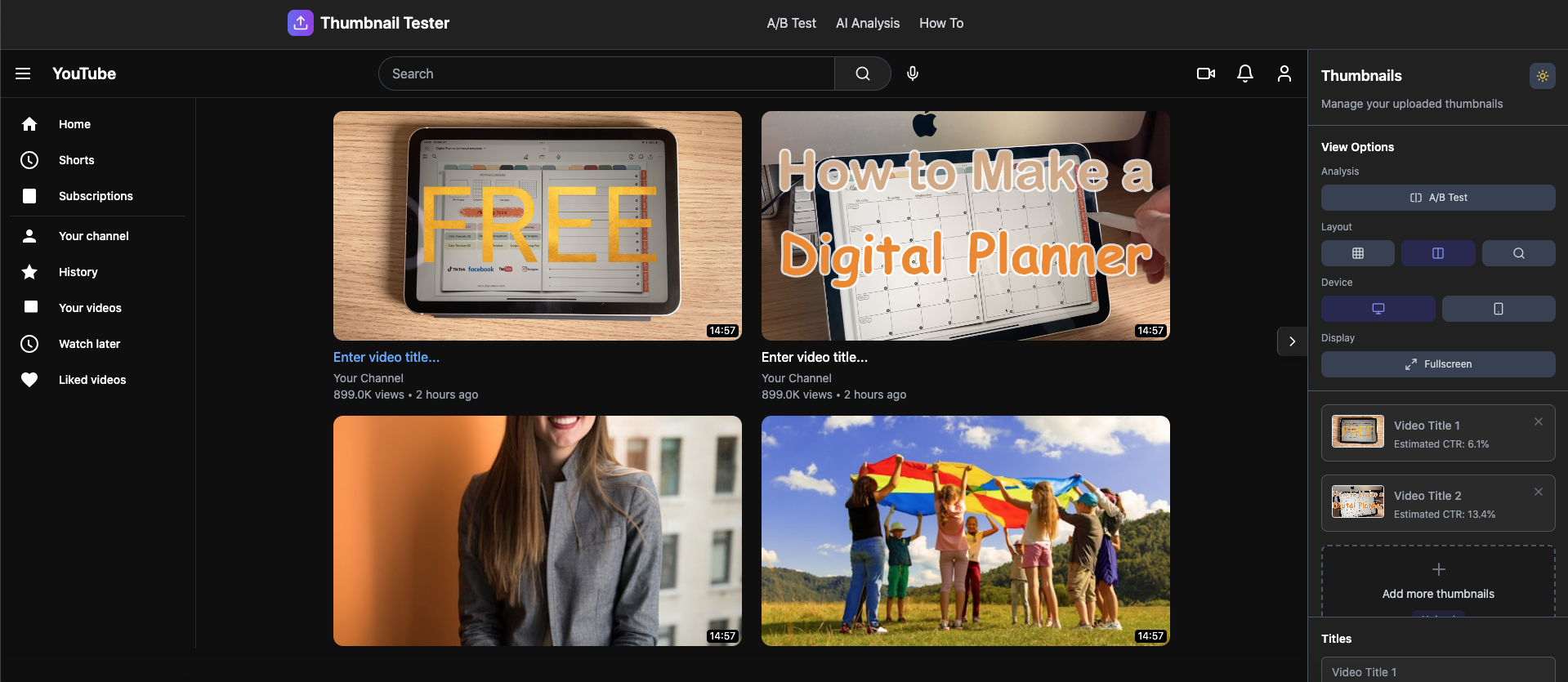This screenshot has height=682, width=1568.
Task: Remove Video Title 2 thumbnail
Action: pos(1539,492)
